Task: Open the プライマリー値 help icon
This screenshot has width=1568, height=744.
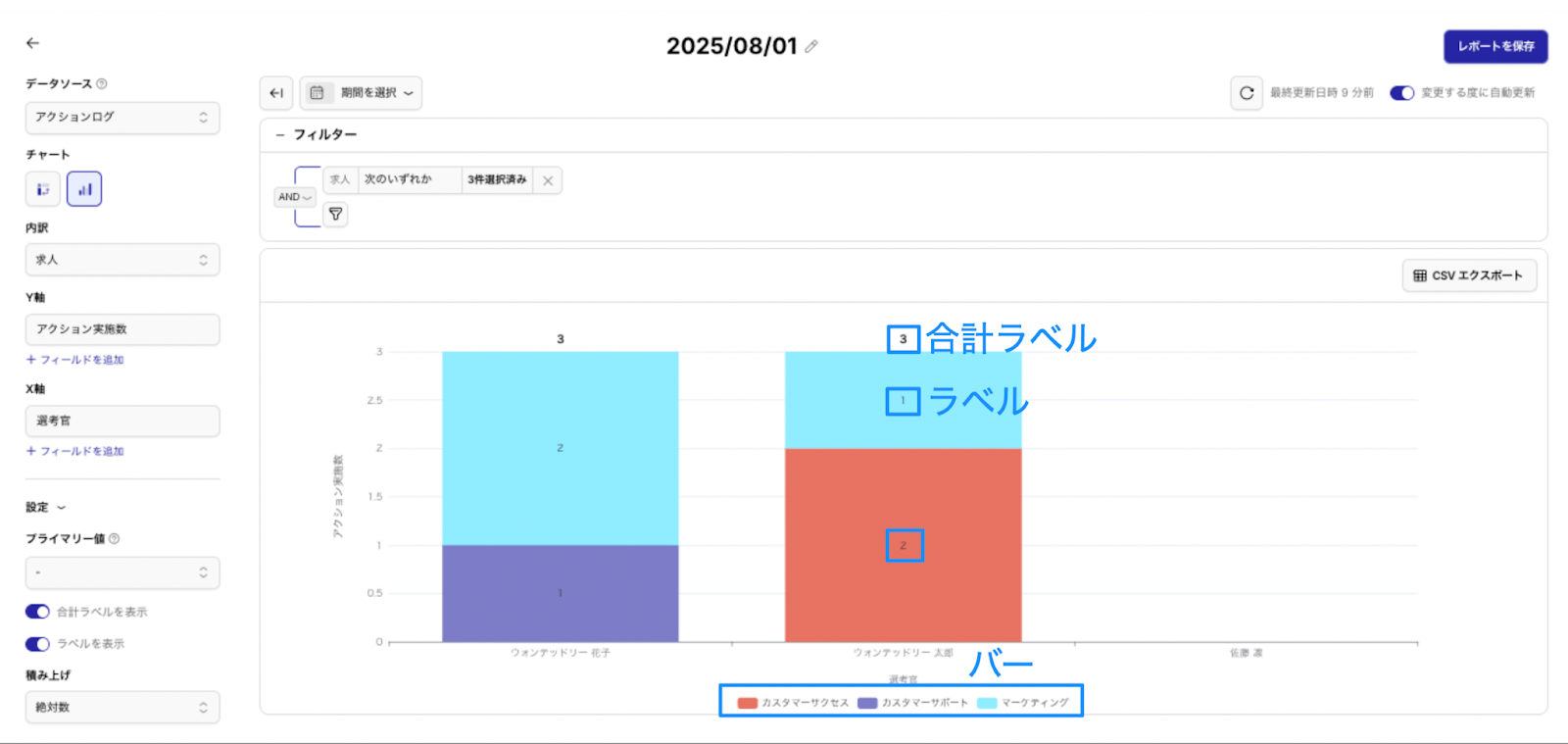Action: pos(115,539)
